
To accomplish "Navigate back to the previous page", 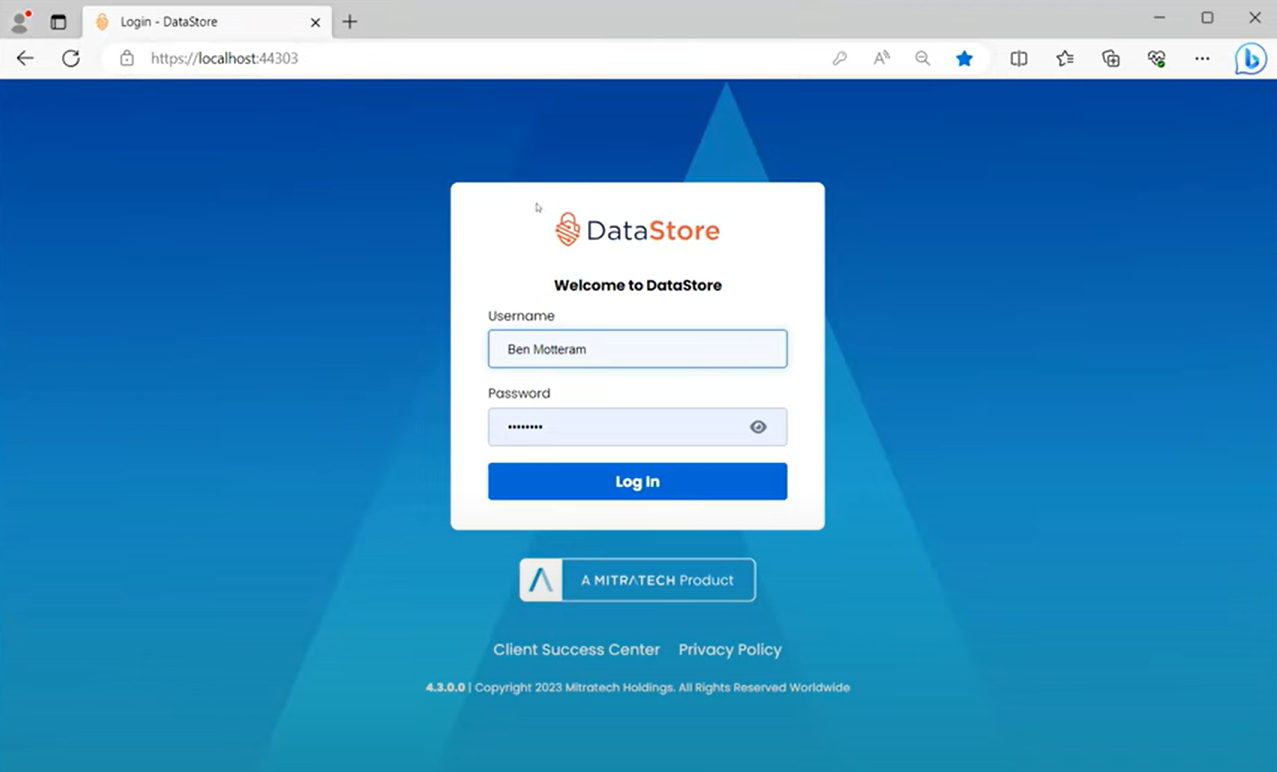I will [24, 58].
